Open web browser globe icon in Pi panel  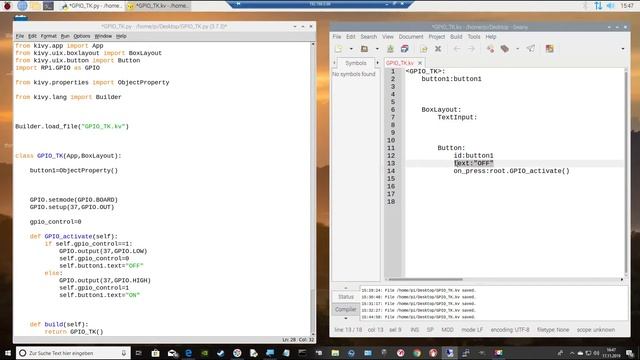tap(22, 6)
